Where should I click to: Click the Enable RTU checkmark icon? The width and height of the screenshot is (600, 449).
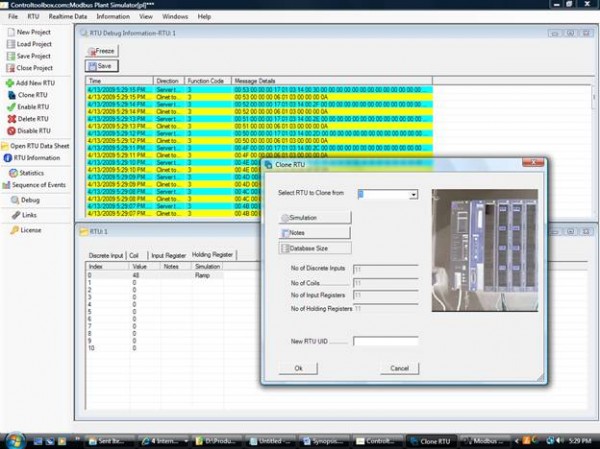pyautogui.click(x=10, y=106)
